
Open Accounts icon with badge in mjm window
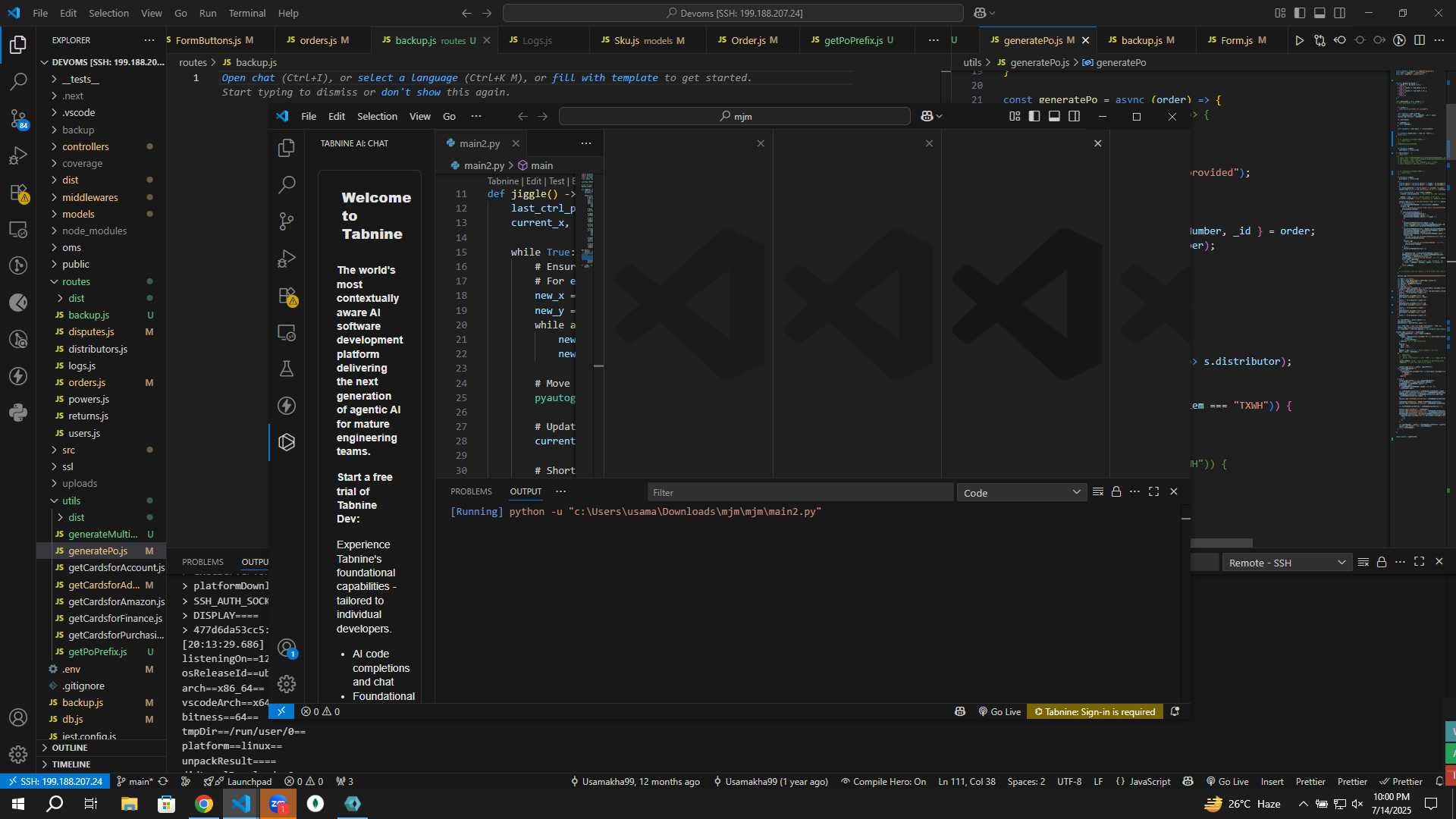tap(287, 648)
